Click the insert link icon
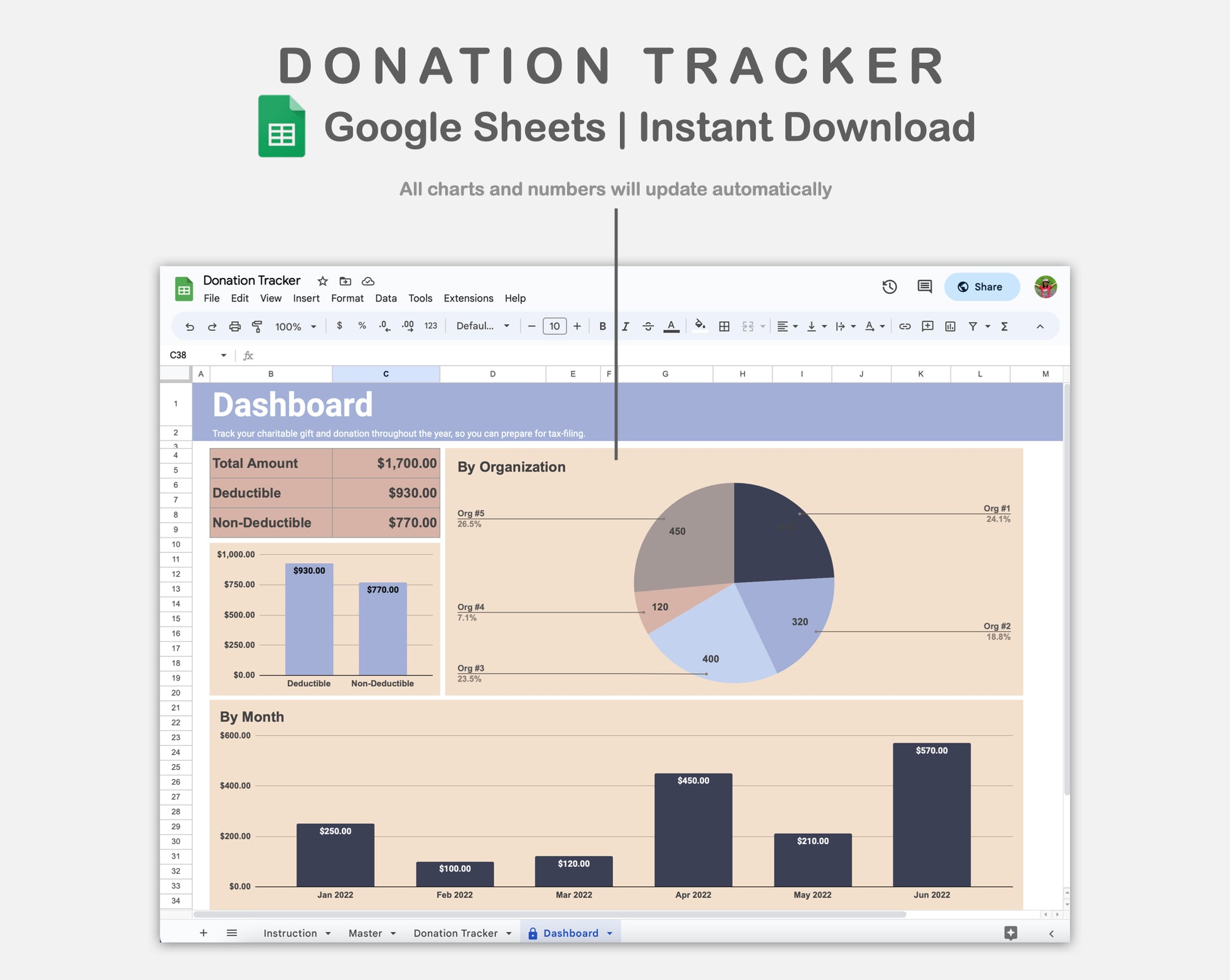 point(904,327)
